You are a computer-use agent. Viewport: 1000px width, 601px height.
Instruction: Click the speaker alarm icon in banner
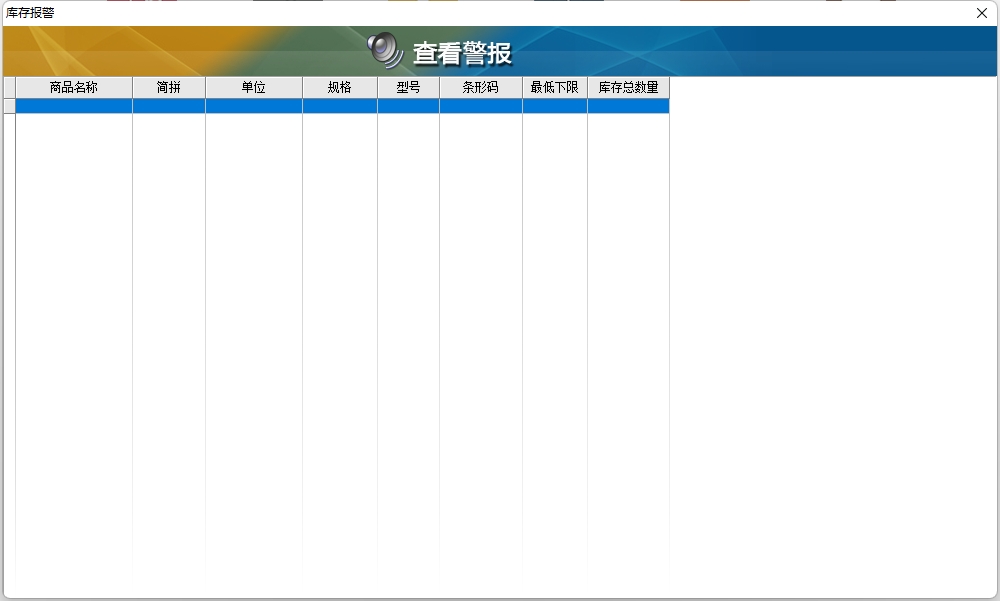coord(385,50)
